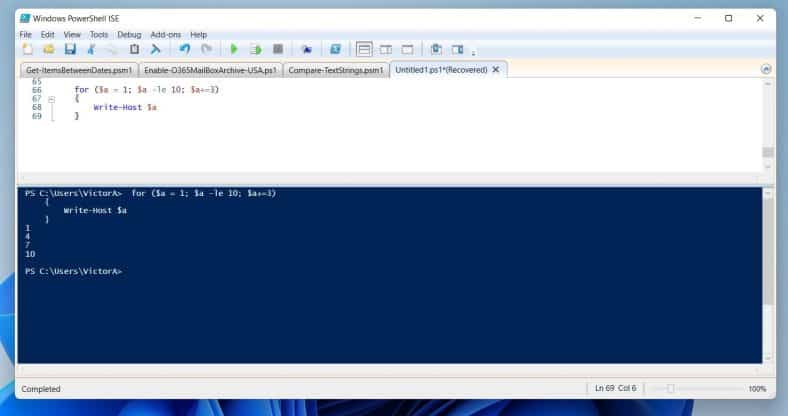Click line number 68 in the gutter
Viewport: 788px width, 416px height.
37,108
